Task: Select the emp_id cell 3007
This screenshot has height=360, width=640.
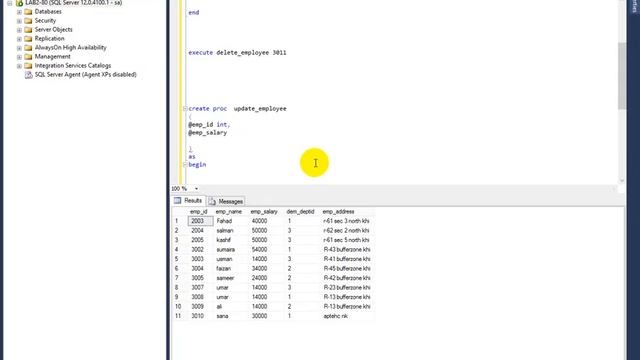Action: pyautogui.click(x=200, y=288)
